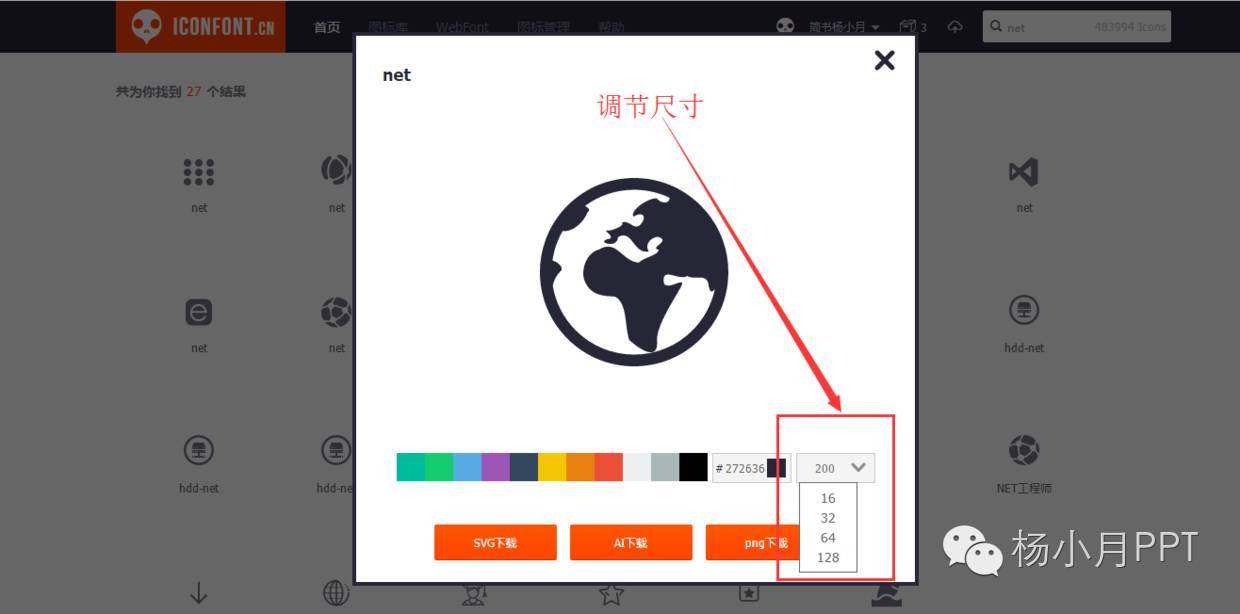1240x614 pixels.
Task: Click the large globe icon preview
Action: [634, 271]
